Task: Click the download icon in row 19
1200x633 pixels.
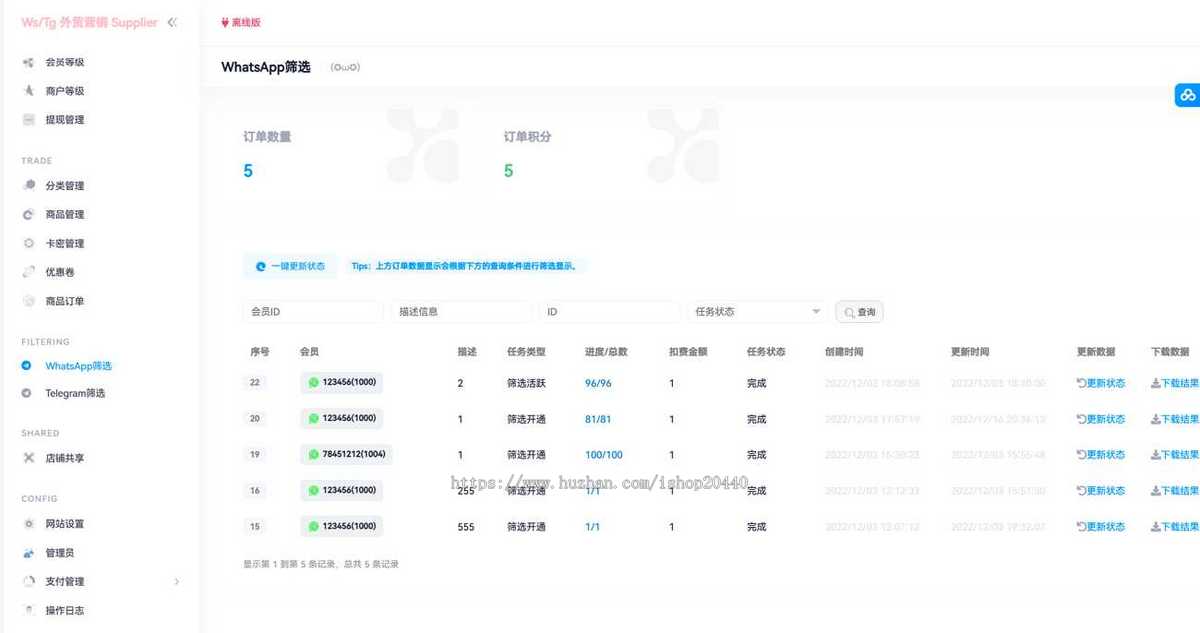Action: click(1155, 455)
